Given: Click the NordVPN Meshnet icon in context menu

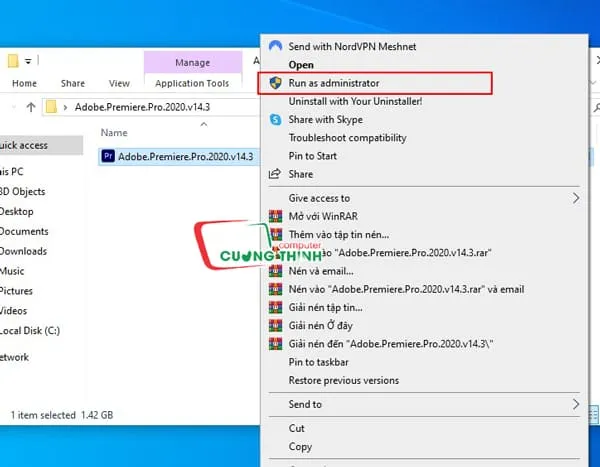Looking at the screenshot, I should (x=275, y=46).
